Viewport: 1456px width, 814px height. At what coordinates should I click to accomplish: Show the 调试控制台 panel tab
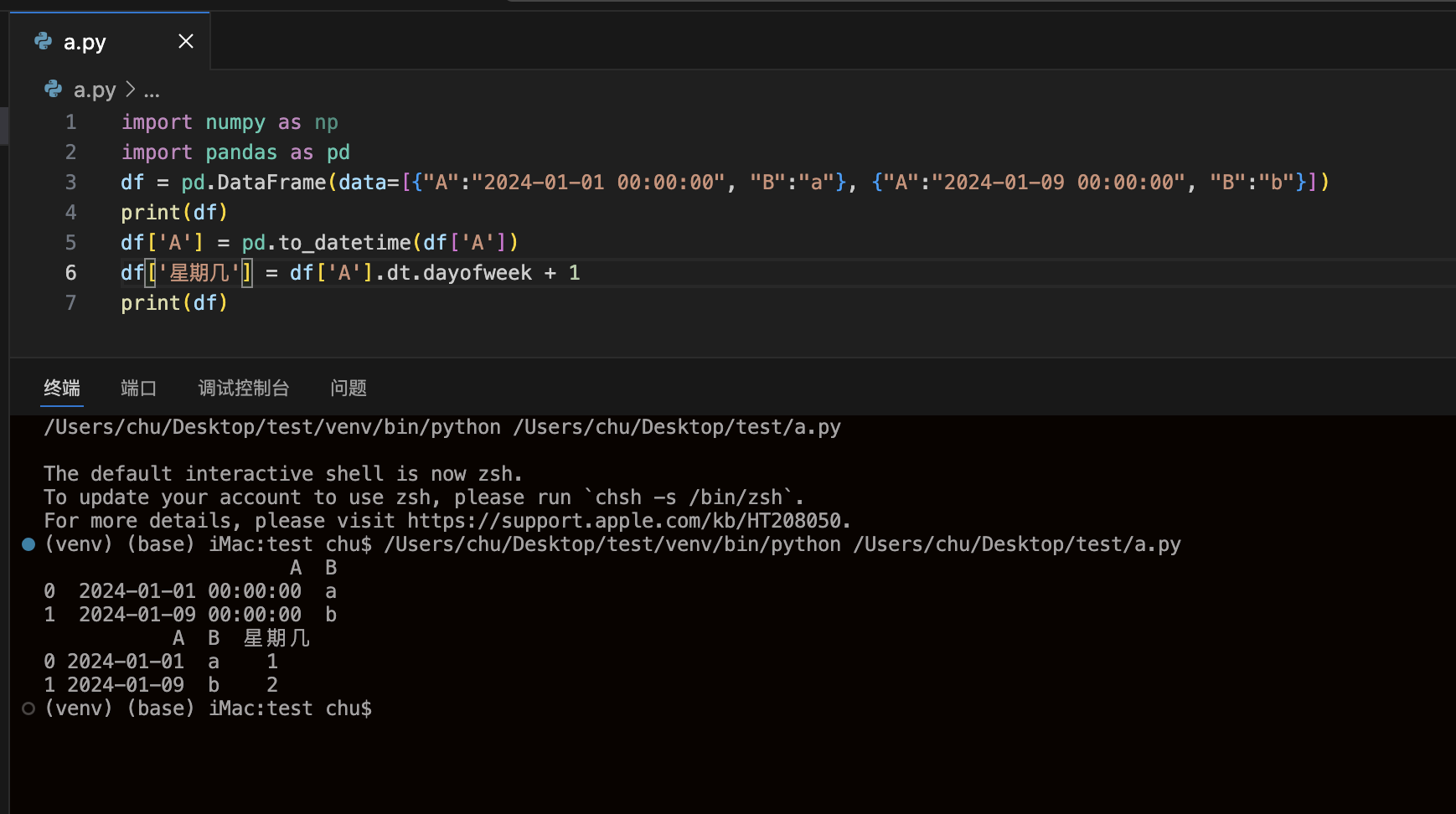coord(243,388)
